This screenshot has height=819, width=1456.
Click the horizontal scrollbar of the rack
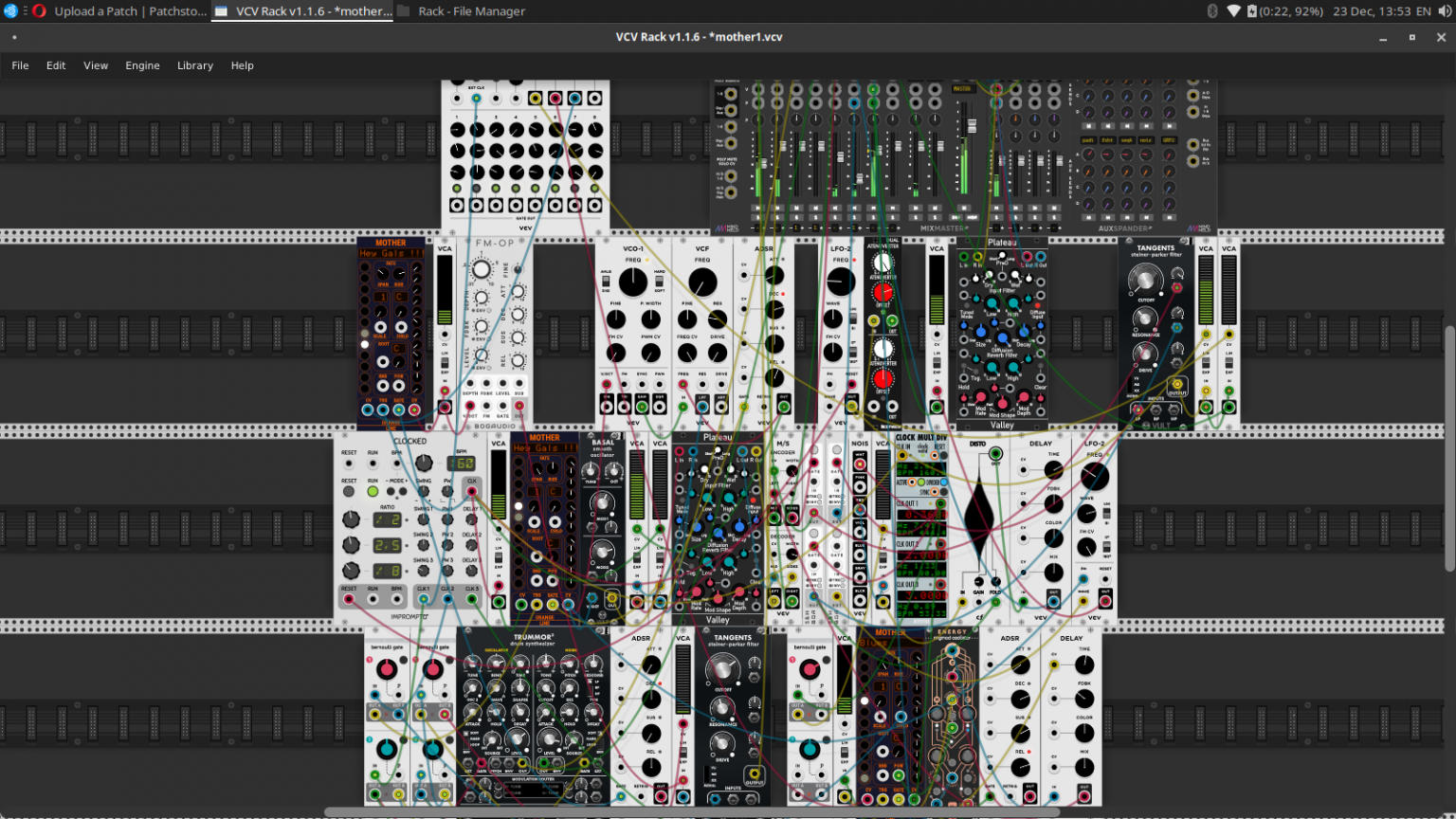pos(692,812)
